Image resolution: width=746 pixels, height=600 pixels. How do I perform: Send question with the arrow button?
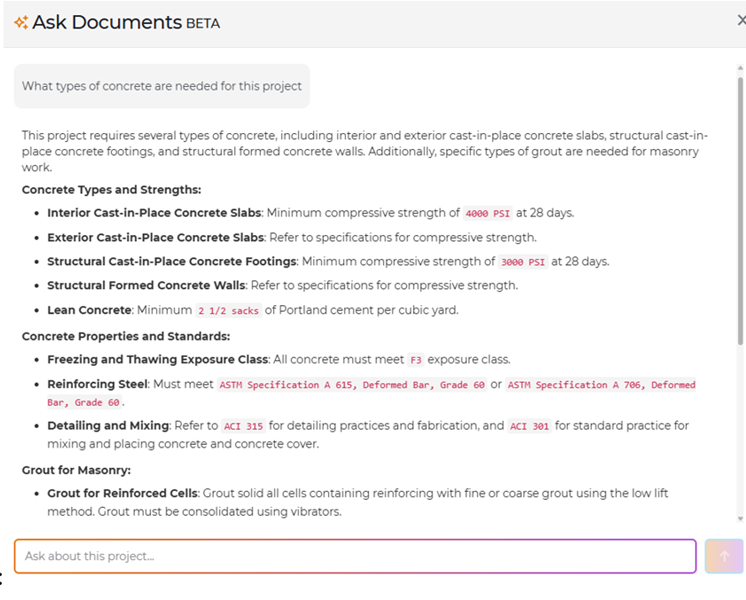pos(724,556)
